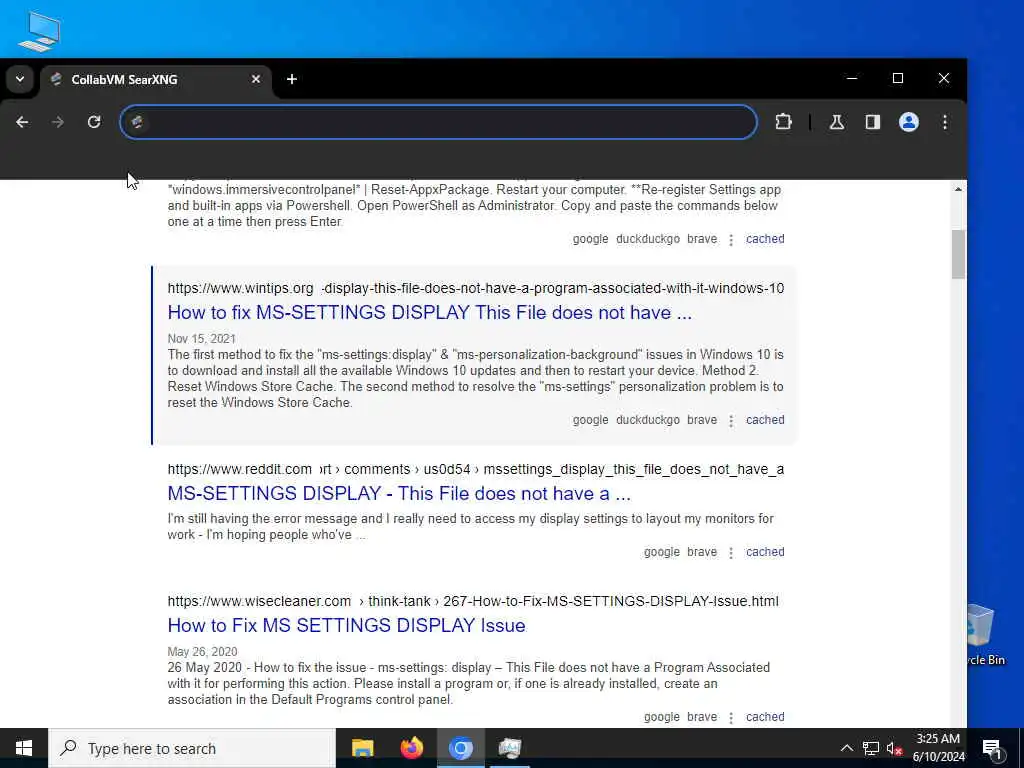1024x768 pixels.
Task: Expand the tab search dropdown arrow
Action: pyautogui.click(x=20, y=79)
